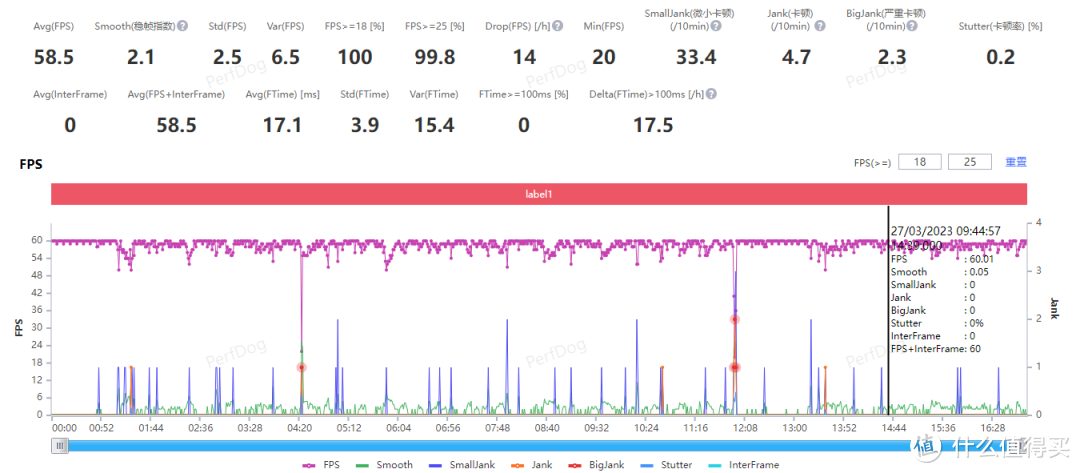Click the FPS>=18 percentage value 100

[x=355, y=57]
